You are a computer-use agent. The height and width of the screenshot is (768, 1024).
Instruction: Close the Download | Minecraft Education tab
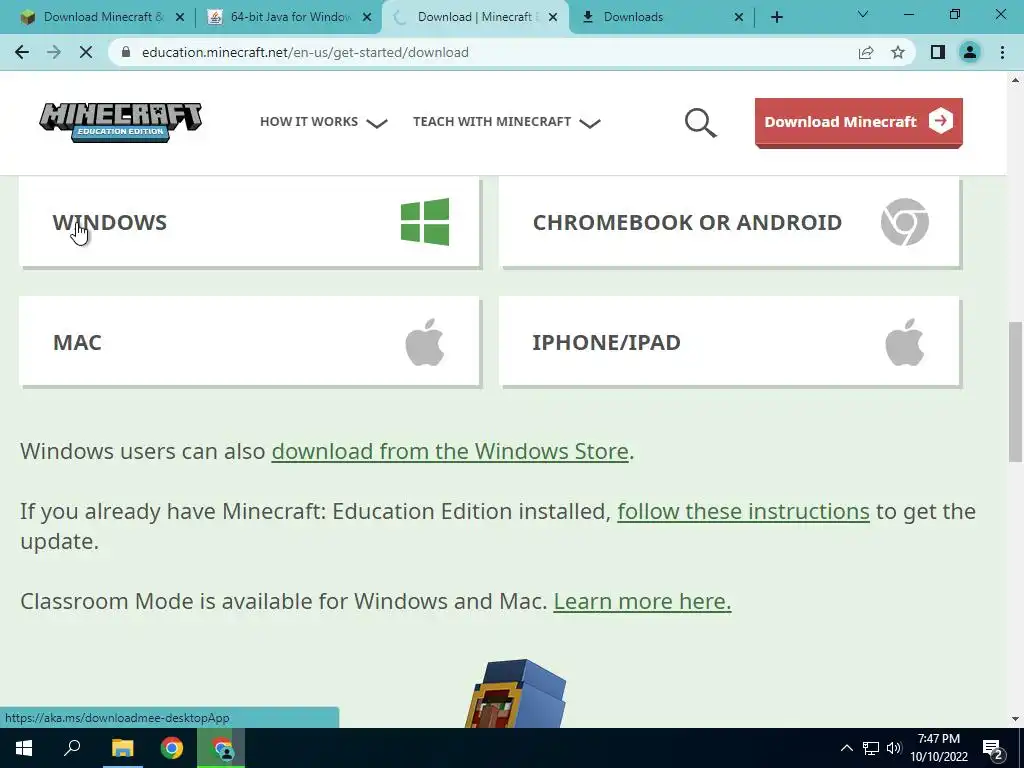[x=553, y=17]
